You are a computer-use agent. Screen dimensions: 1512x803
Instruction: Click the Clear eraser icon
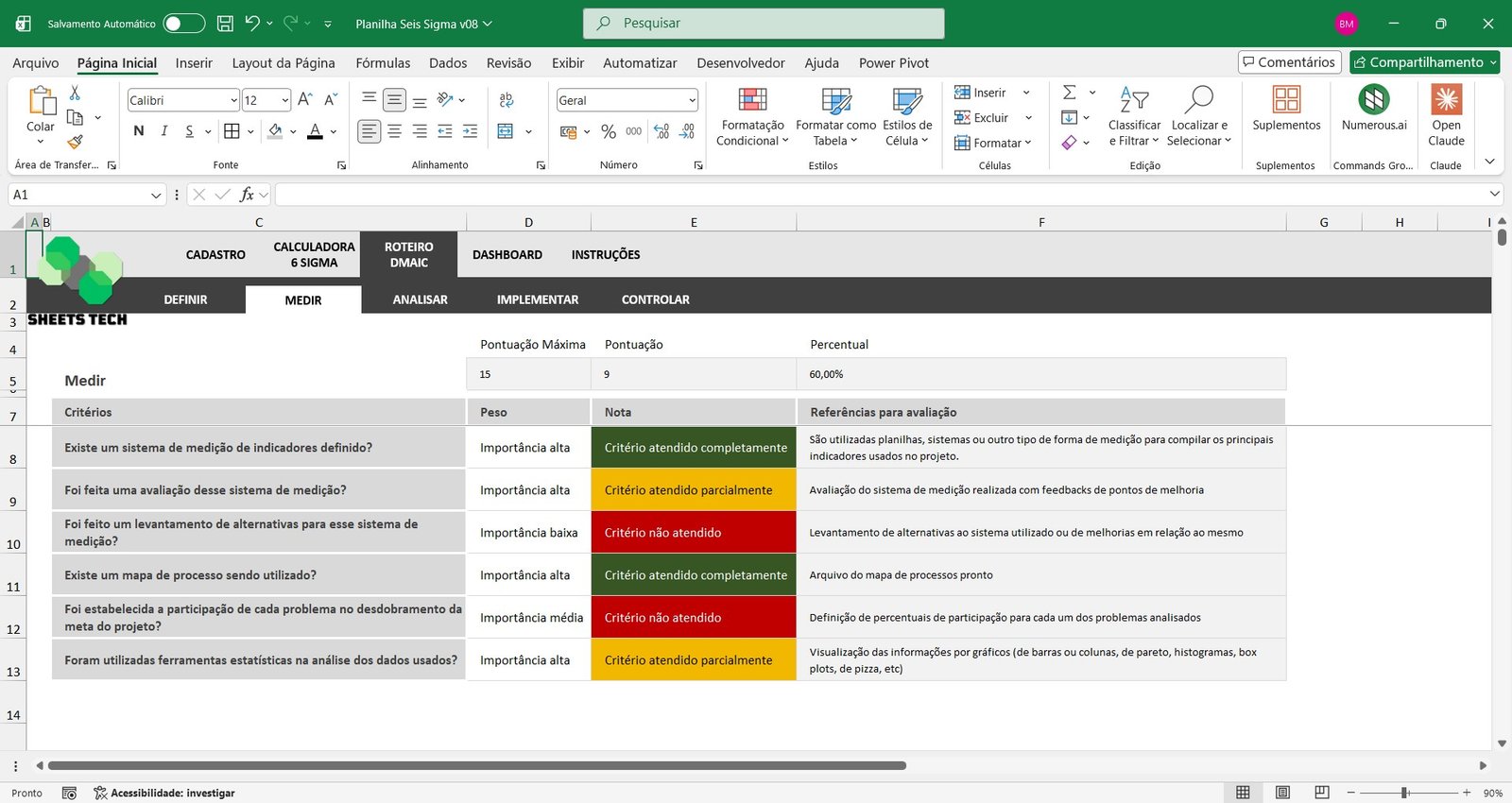pos(1069,143)
